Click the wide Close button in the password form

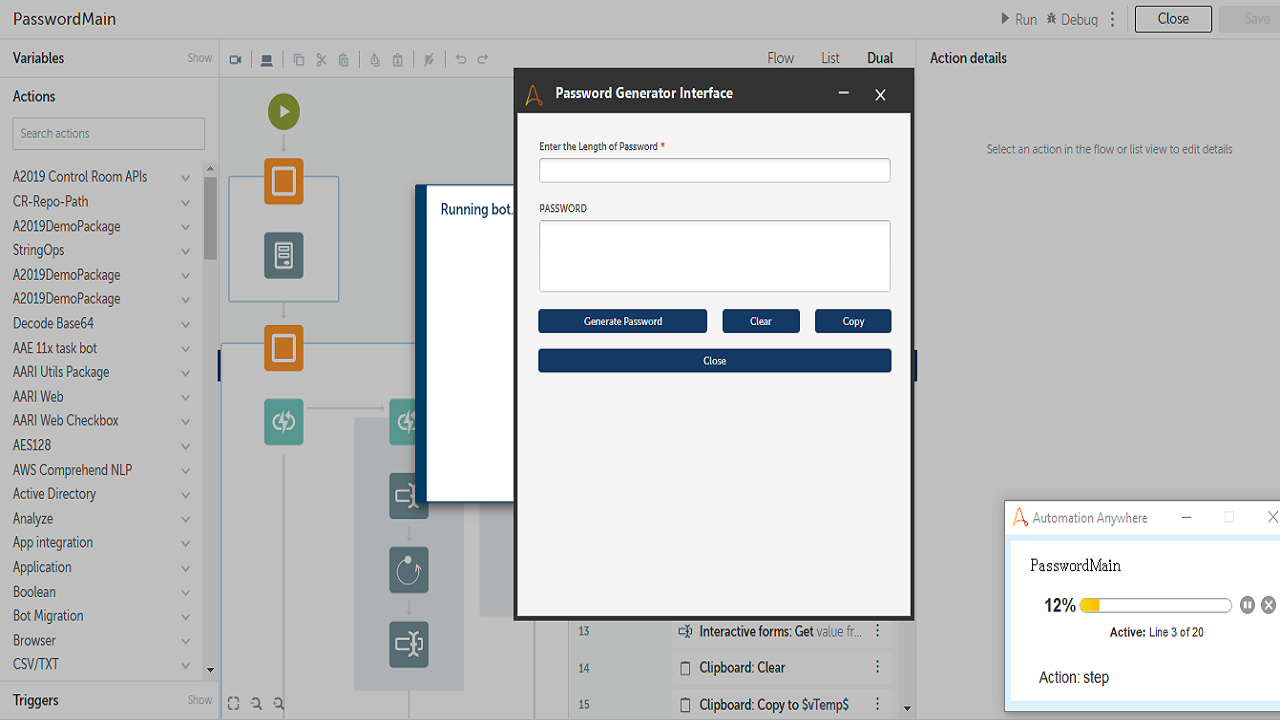pyautogui.click(x=715, y=361)
